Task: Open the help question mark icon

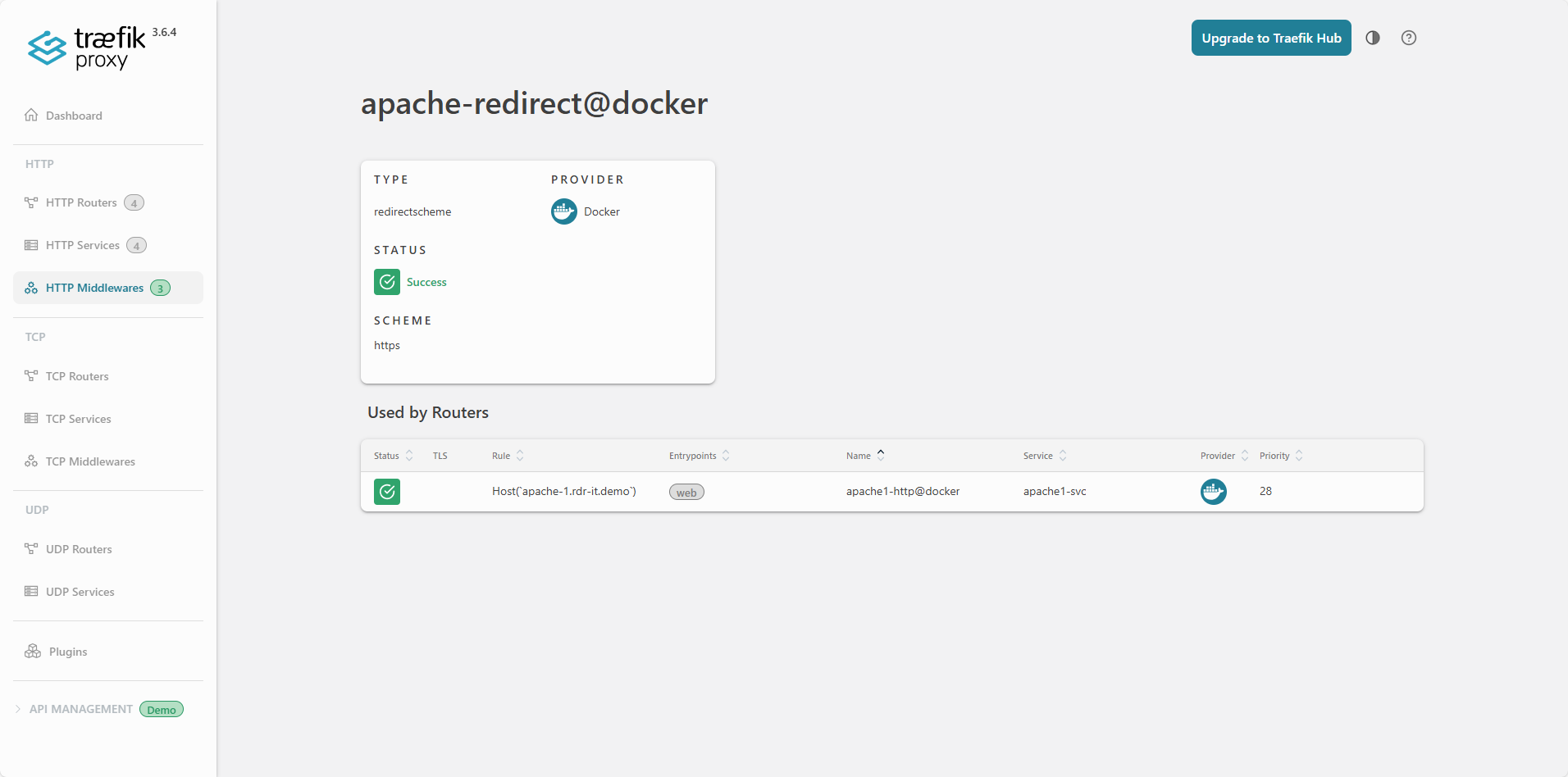Action: coord(1408,38)
